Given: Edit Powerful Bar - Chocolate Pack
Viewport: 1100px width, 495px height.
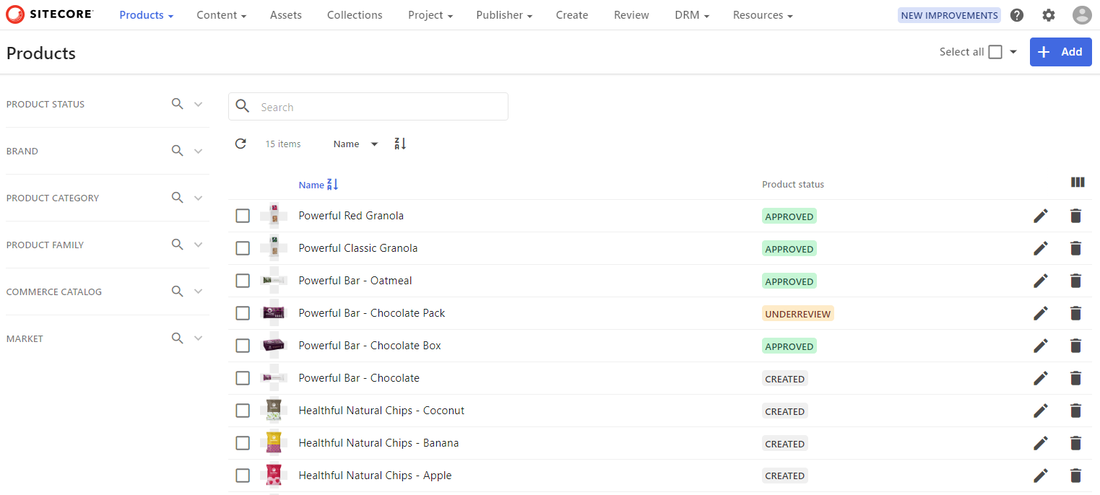Looking at the screenshot, I should [1040, 313].
